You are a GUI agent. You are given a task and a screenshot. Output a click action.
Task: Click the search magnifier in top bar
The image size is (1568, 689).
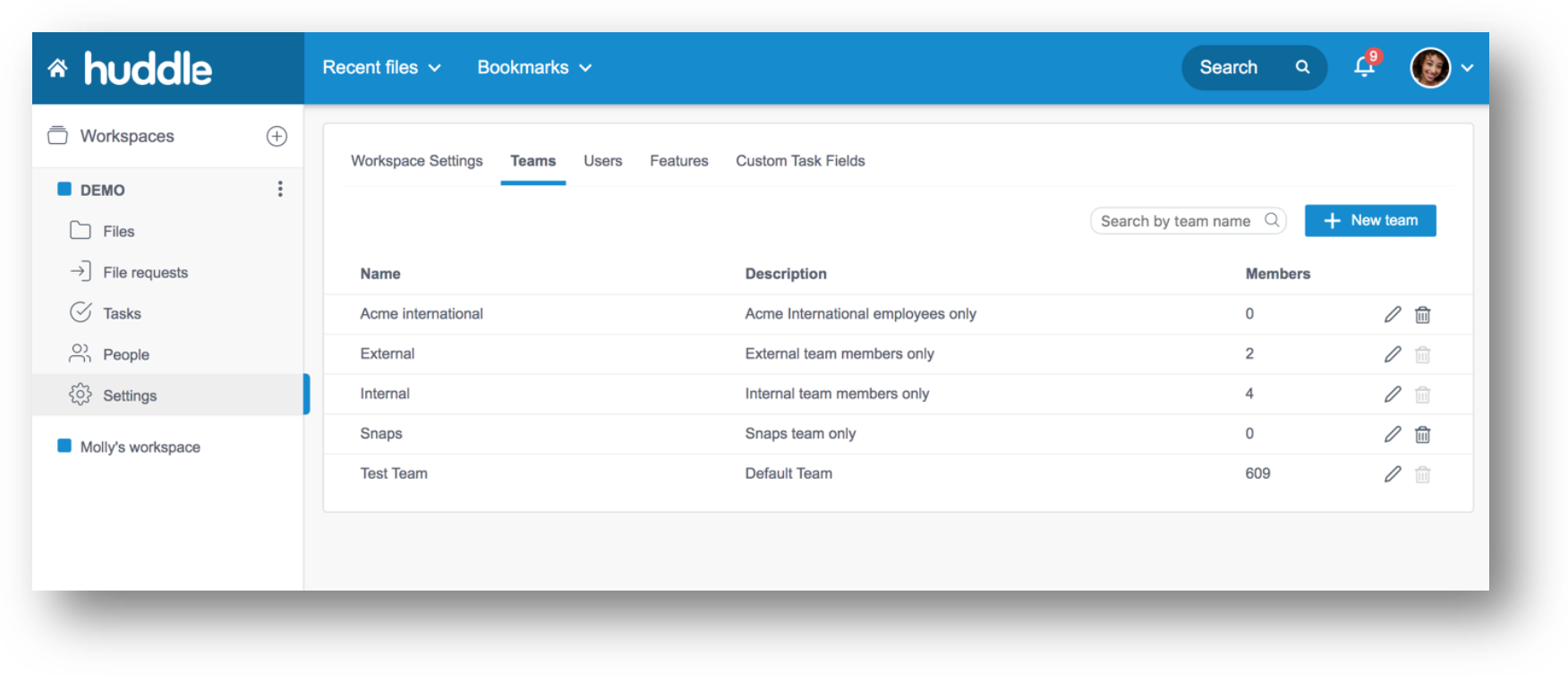[x=1302, y=67]
